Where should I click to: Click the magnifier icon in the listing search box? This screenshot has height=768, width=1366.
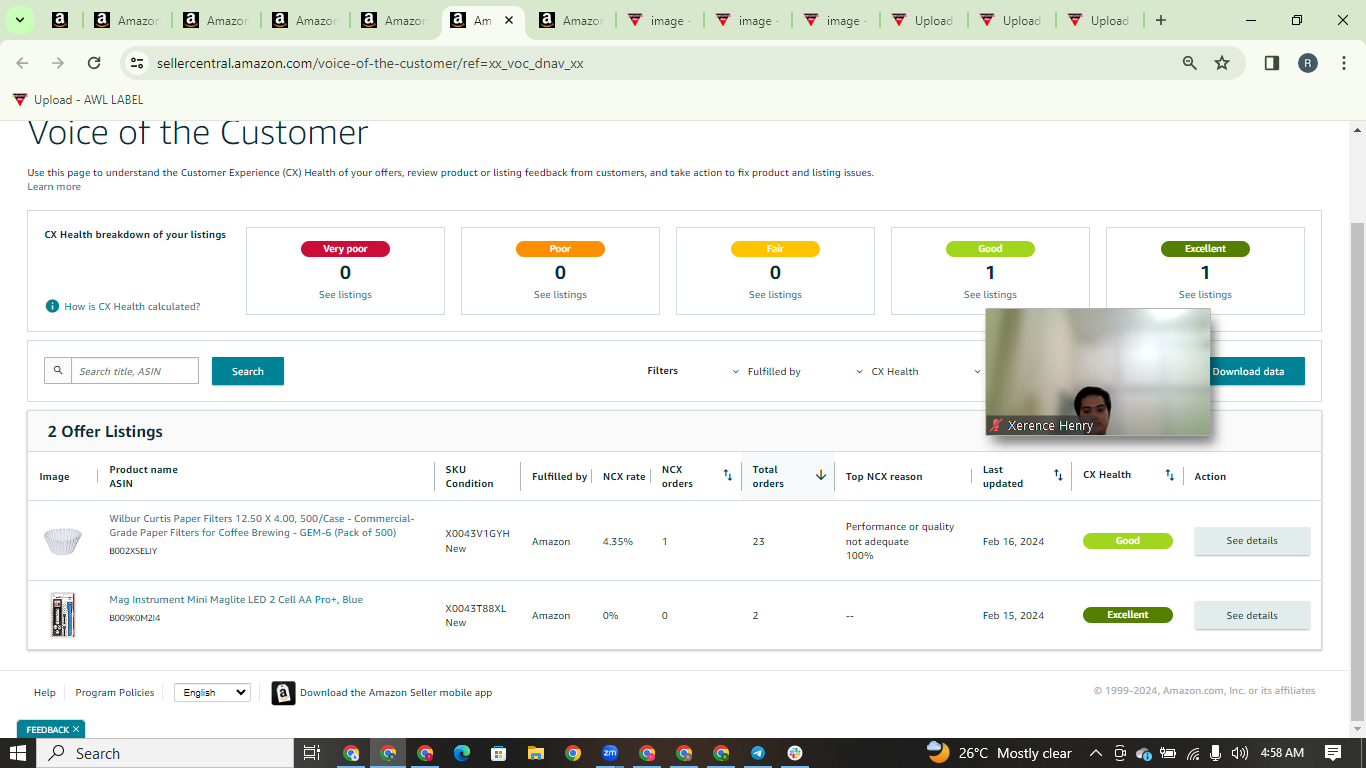(x=58, y=371)
